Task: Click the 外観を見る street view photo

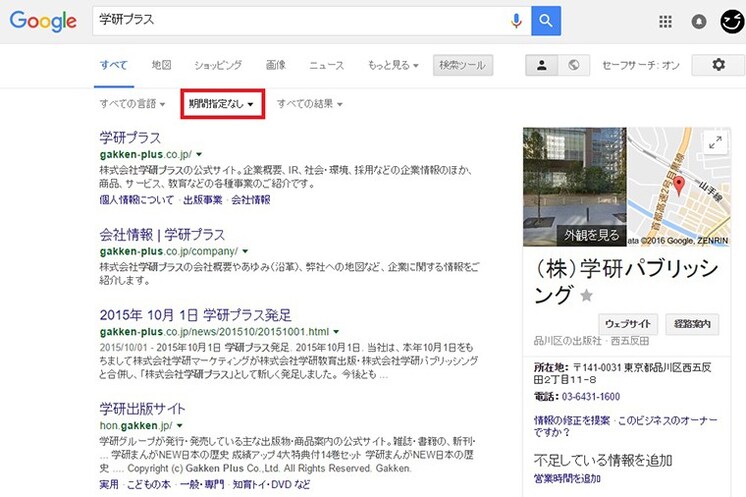Action: tap(575, 187)
